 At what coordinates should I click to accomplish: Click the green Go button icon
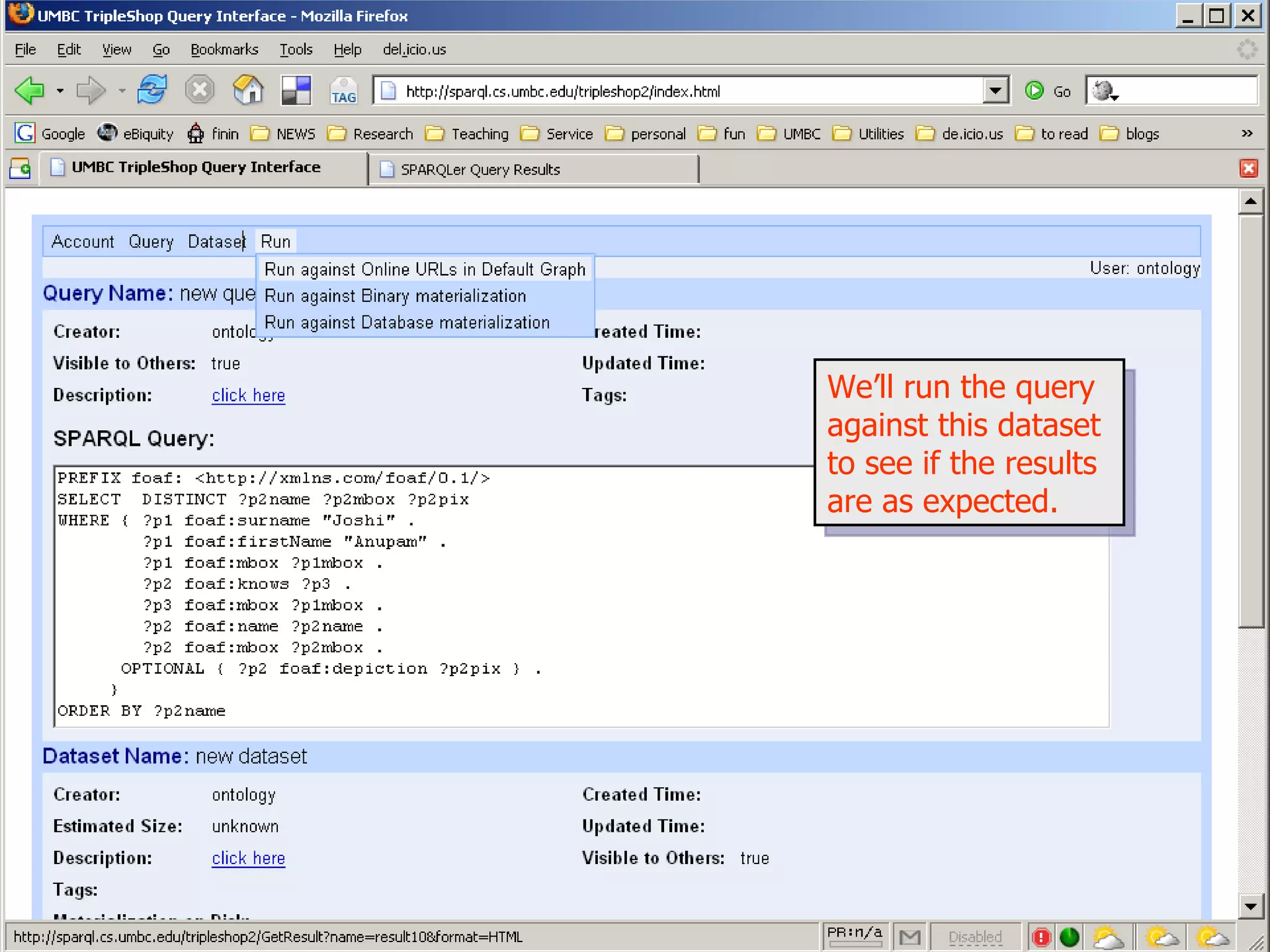click(x=1034, y=91)
